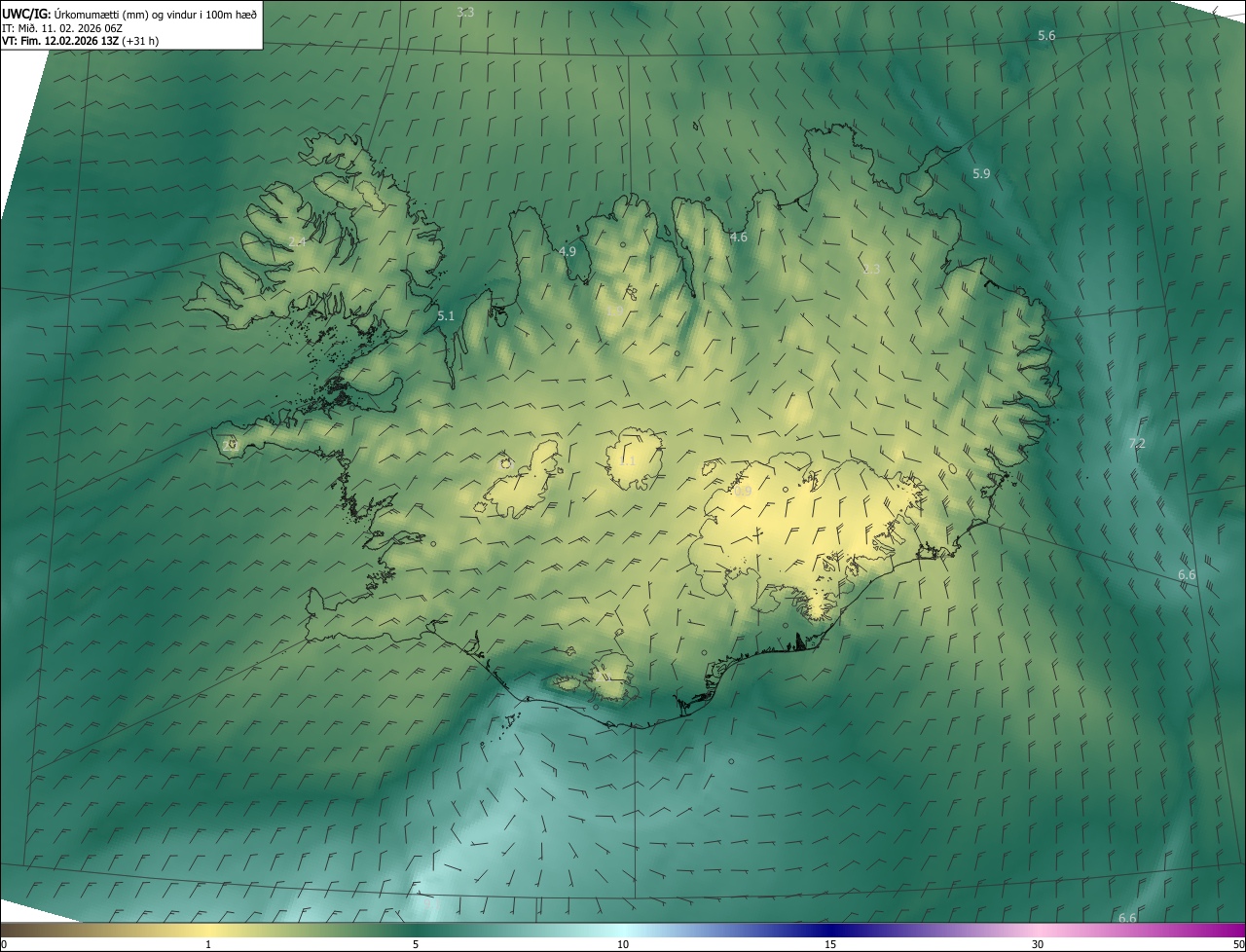Click the 15 tick on the colorbar
Screen dimensions: 1246x952
click(830, 944)
